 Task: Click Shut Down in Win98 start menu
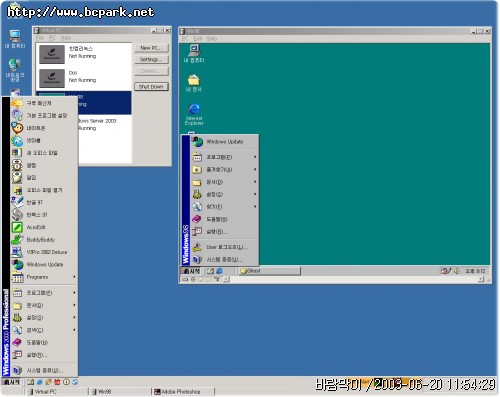point(224,259)
